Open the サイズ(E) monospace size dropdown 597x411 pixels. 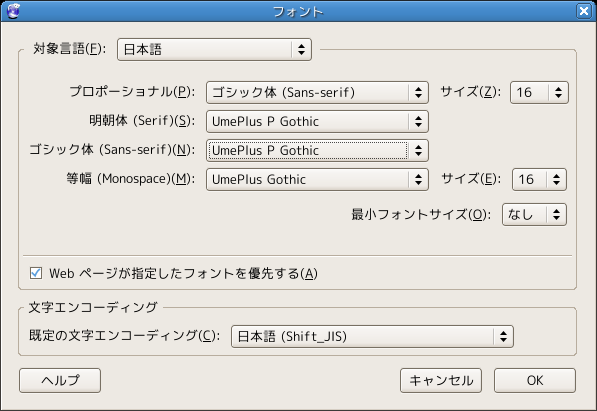click(x=539, y=179)
